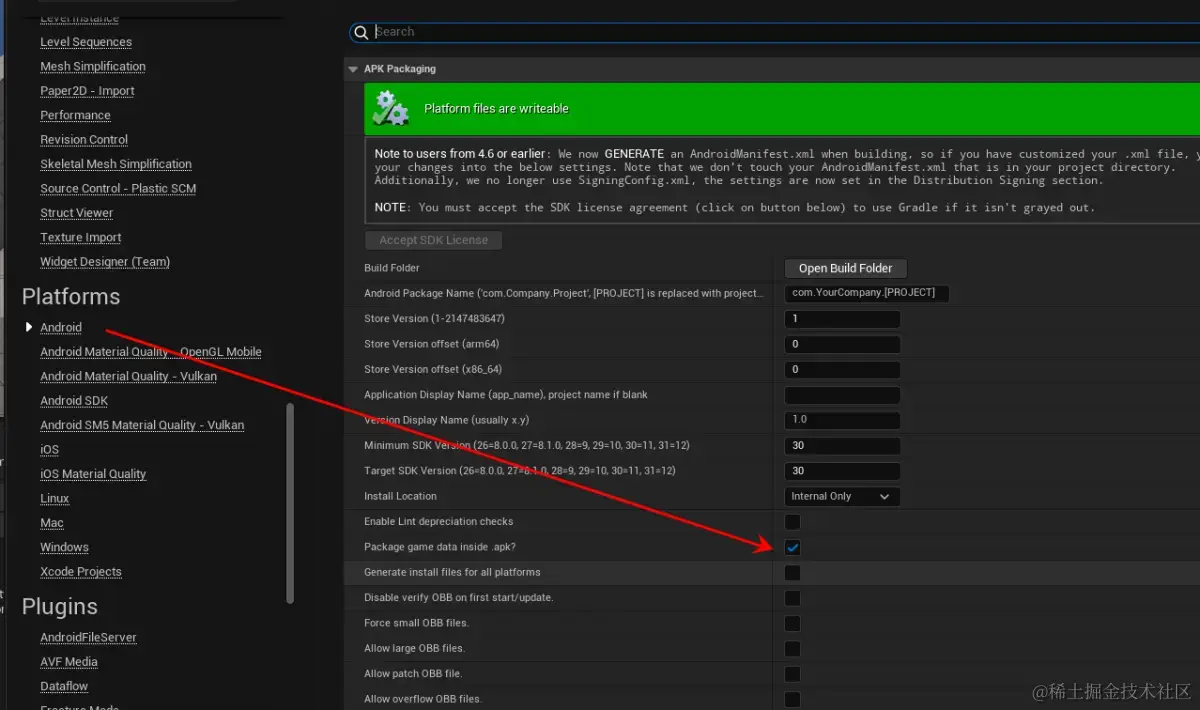Open Mac platform settings
Image resolution: width=1200 pixels, height=710 pixels.
pos(52,523)
